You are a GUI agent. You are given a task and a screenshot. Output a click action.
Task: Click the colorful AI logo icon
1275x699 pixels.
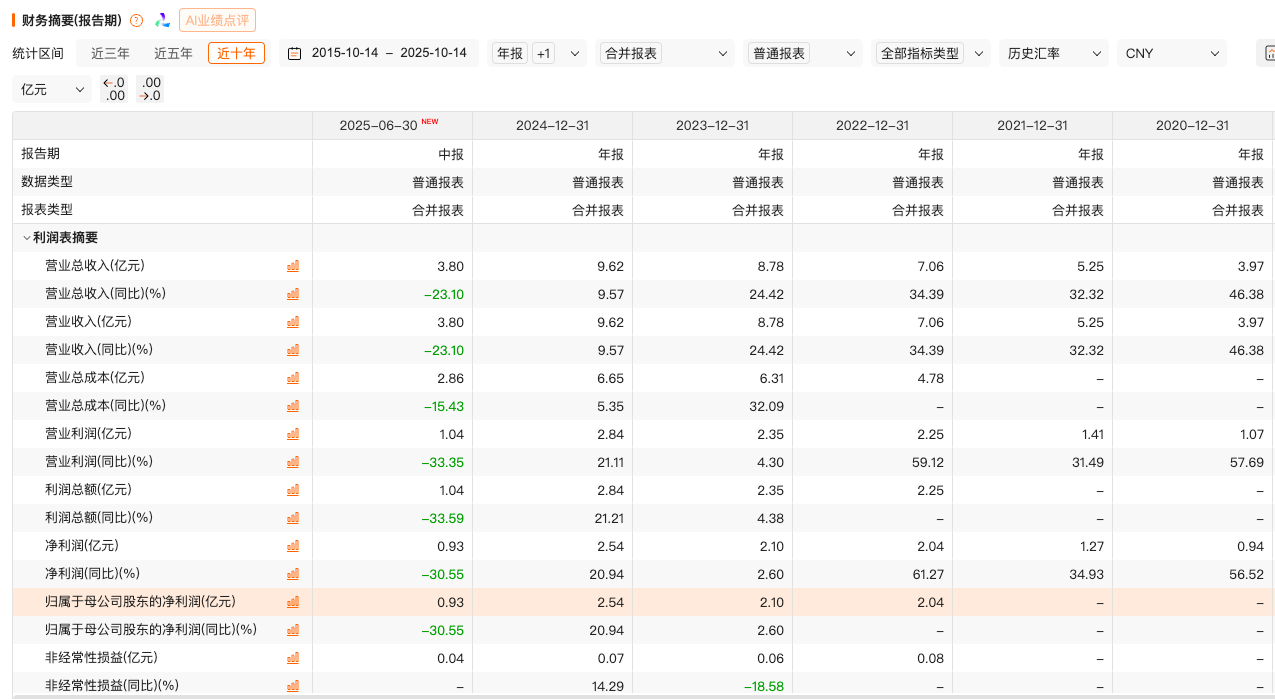tap(162, 20)
